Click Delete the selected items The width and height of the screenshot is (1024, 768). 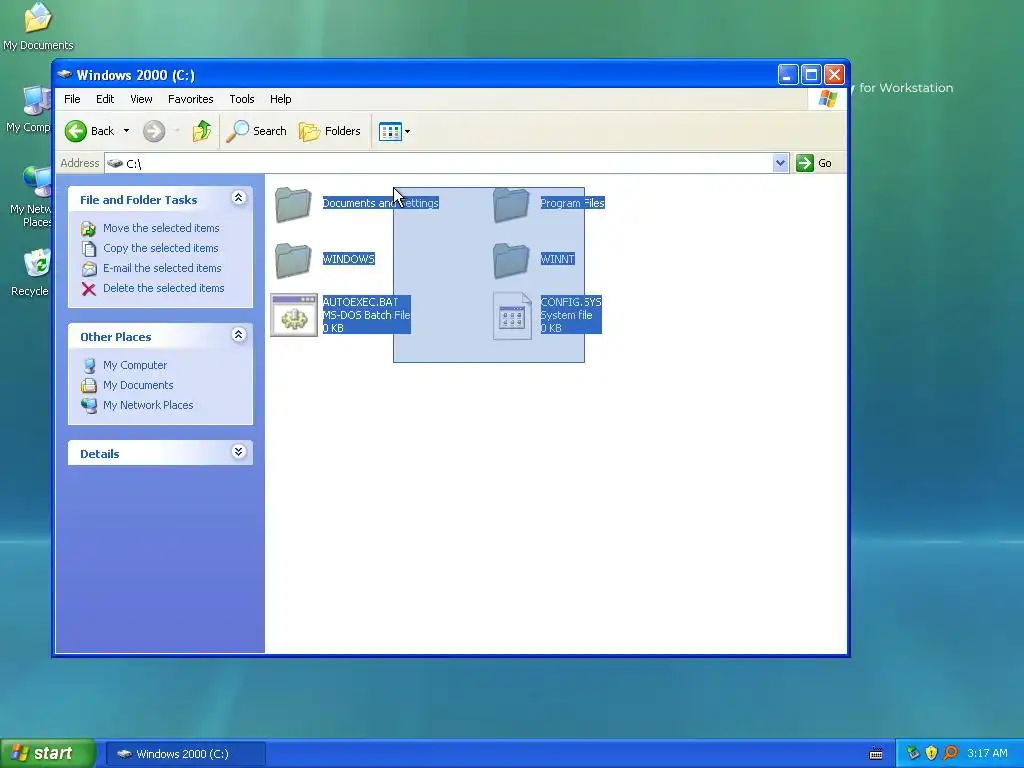coord(163,288)
